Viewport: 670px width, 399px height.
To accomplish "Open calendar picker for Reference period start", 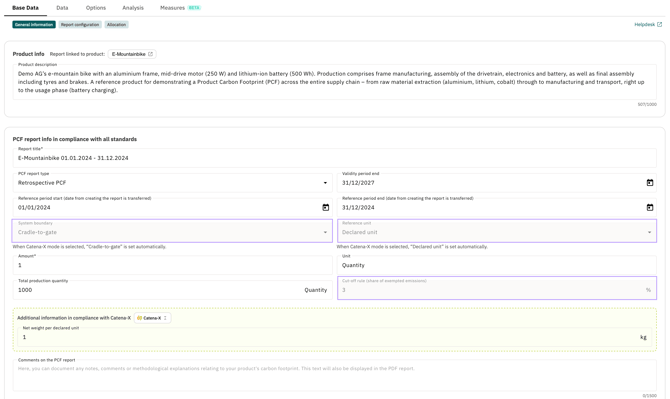I will coord(326,208).
